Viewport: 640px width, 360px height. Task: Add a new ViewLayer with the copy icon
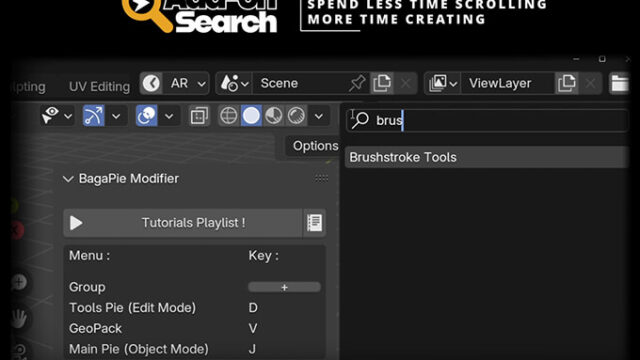click(567, 83)
